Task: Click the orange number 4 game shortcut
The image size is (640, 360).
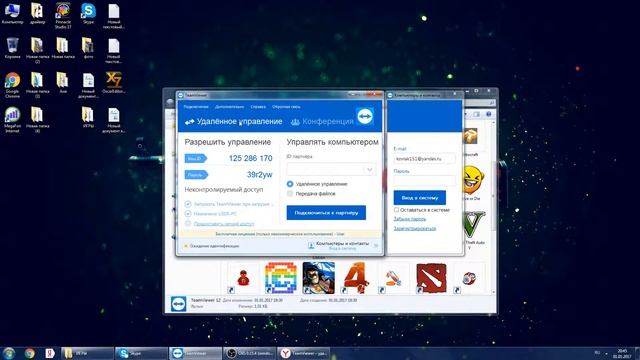Action: pyautogui.click(x=356, y=278)
